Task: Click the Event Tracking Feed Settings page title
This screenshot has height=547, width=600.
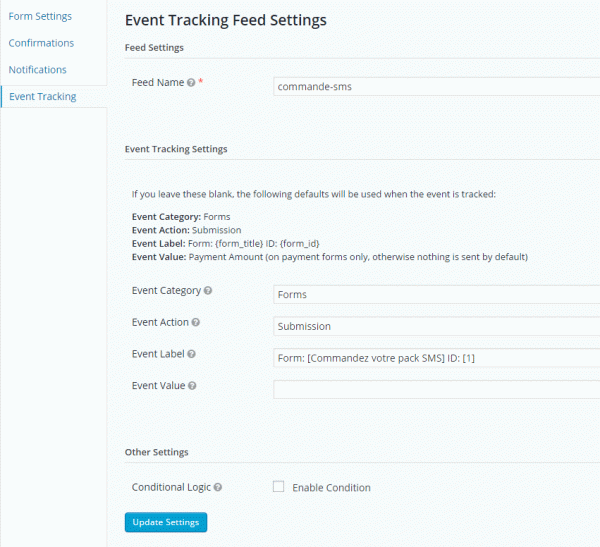Action: pyautogui.click(x=225, y=19)
